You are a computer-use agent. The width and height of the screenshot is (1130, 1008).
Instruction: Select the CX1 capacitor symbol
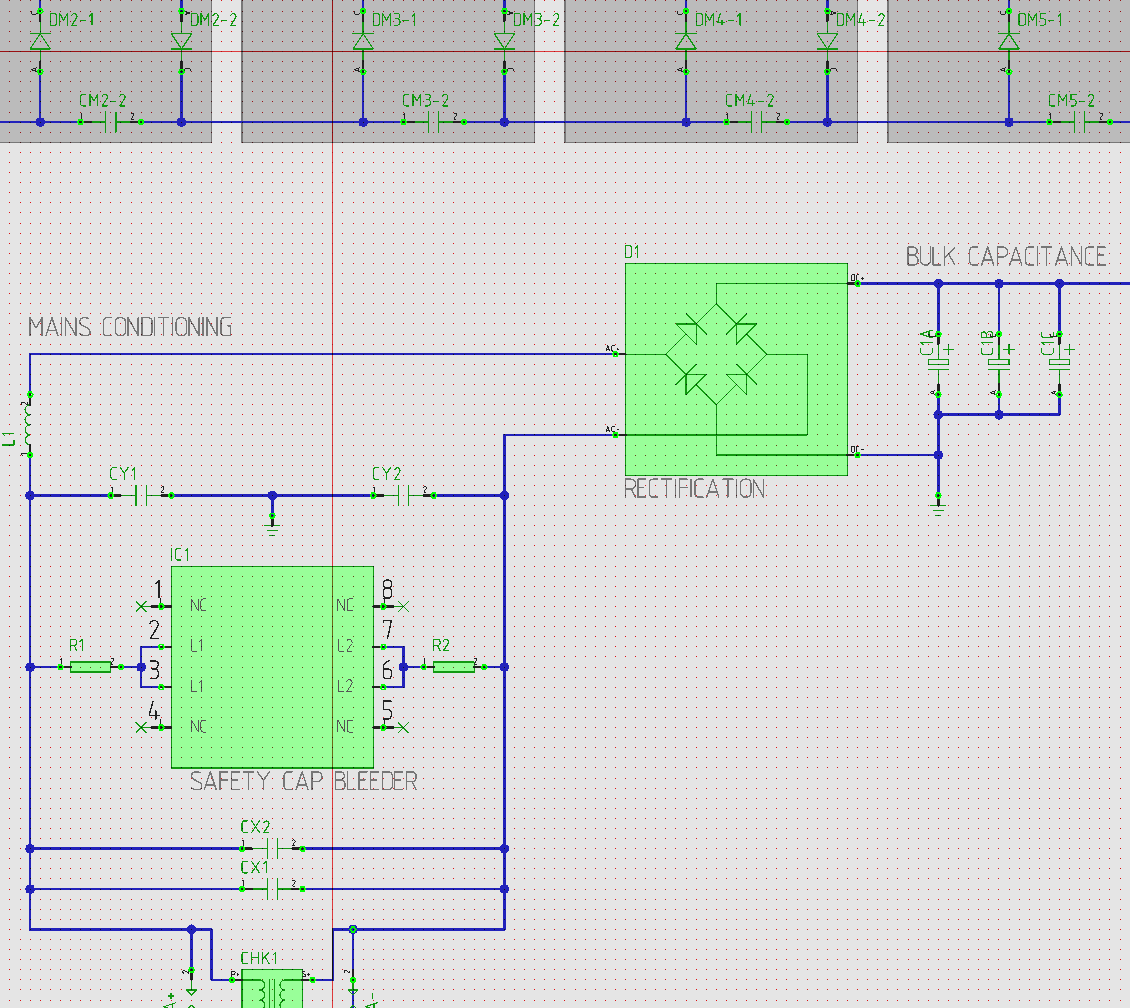coord(272,889)
